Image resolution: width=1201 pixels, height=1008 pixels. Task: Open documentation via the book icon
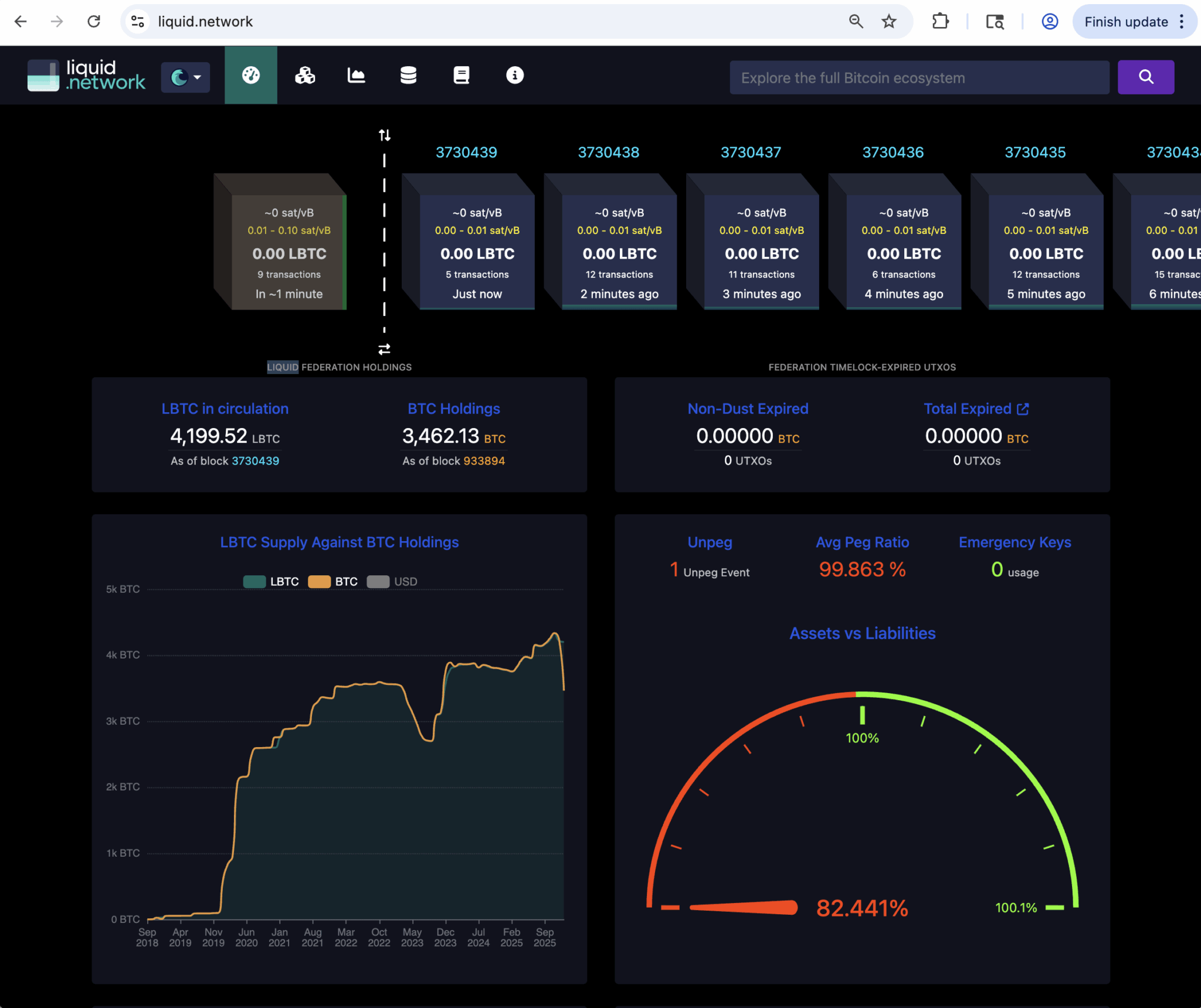click(x=461, y=75)
